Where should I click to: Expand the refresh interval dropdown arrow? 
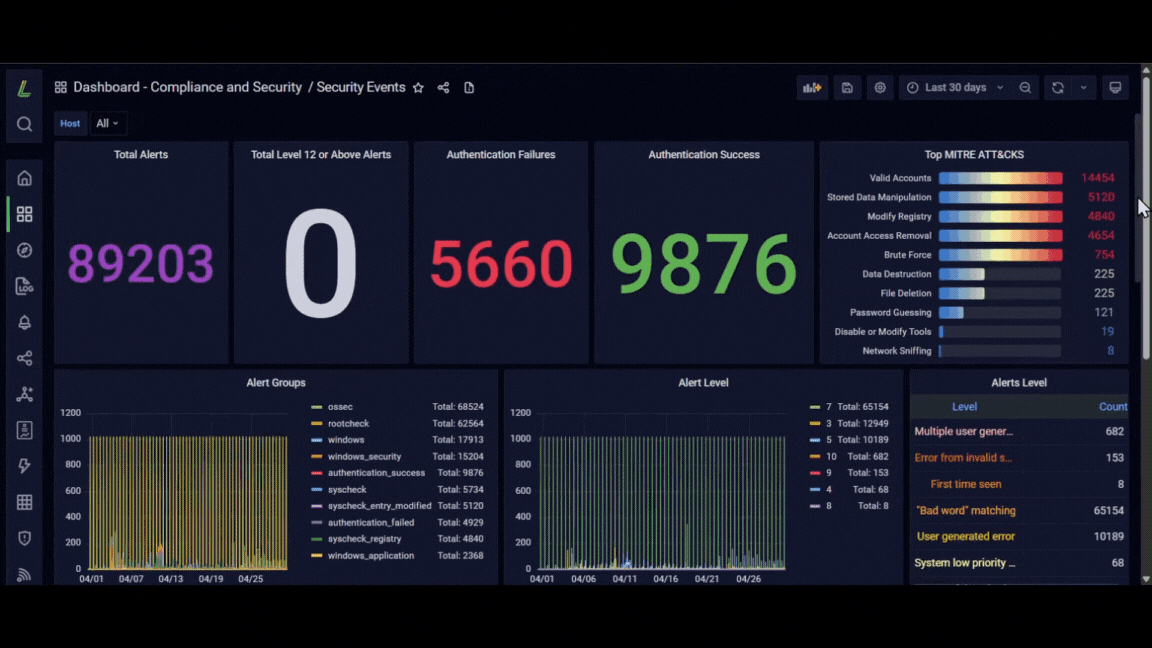[1084, 87]
